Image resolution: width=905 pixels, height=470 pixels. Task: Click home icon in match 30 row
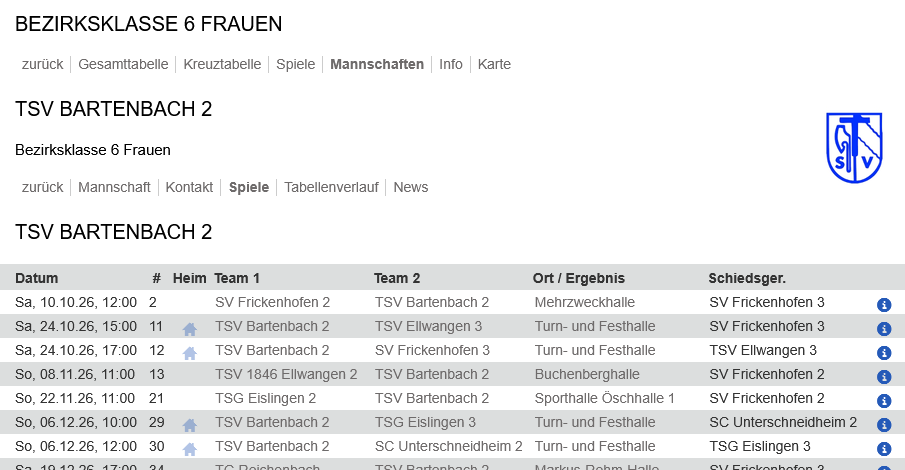(x=189, y=449)
